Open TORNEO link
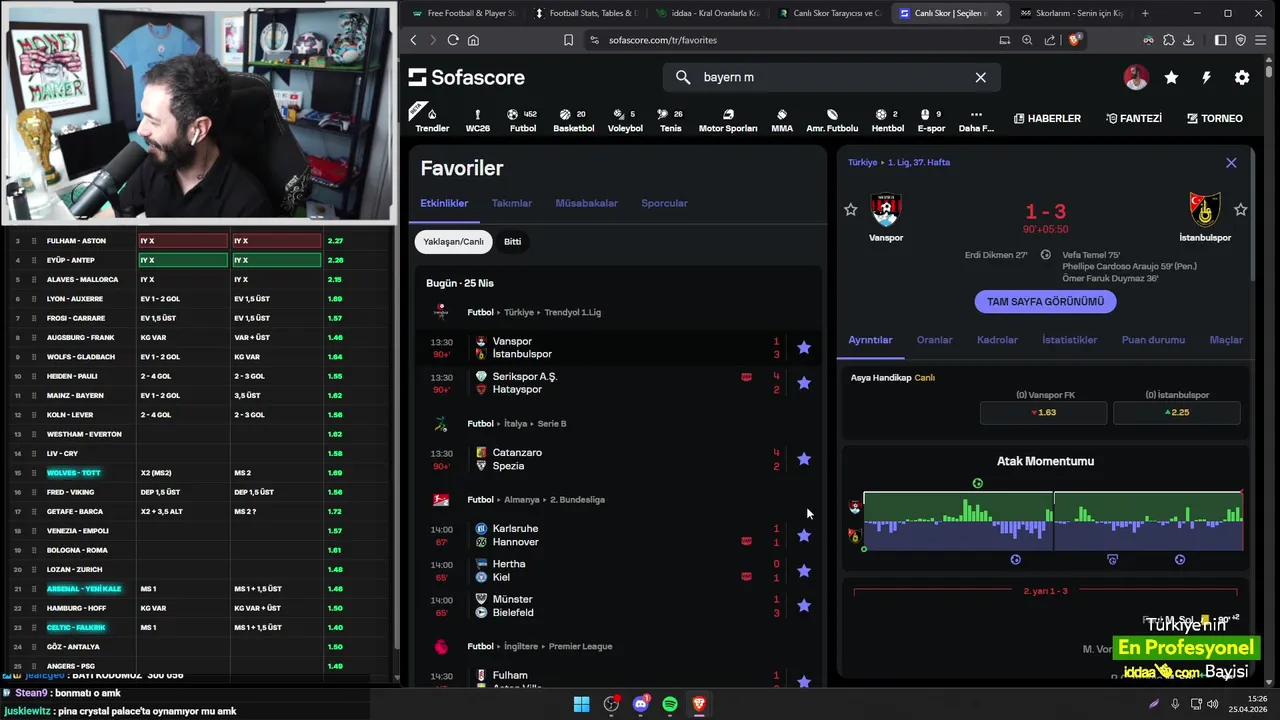The height and width of the screenshot is (720, 1280). coord(1215,118)
